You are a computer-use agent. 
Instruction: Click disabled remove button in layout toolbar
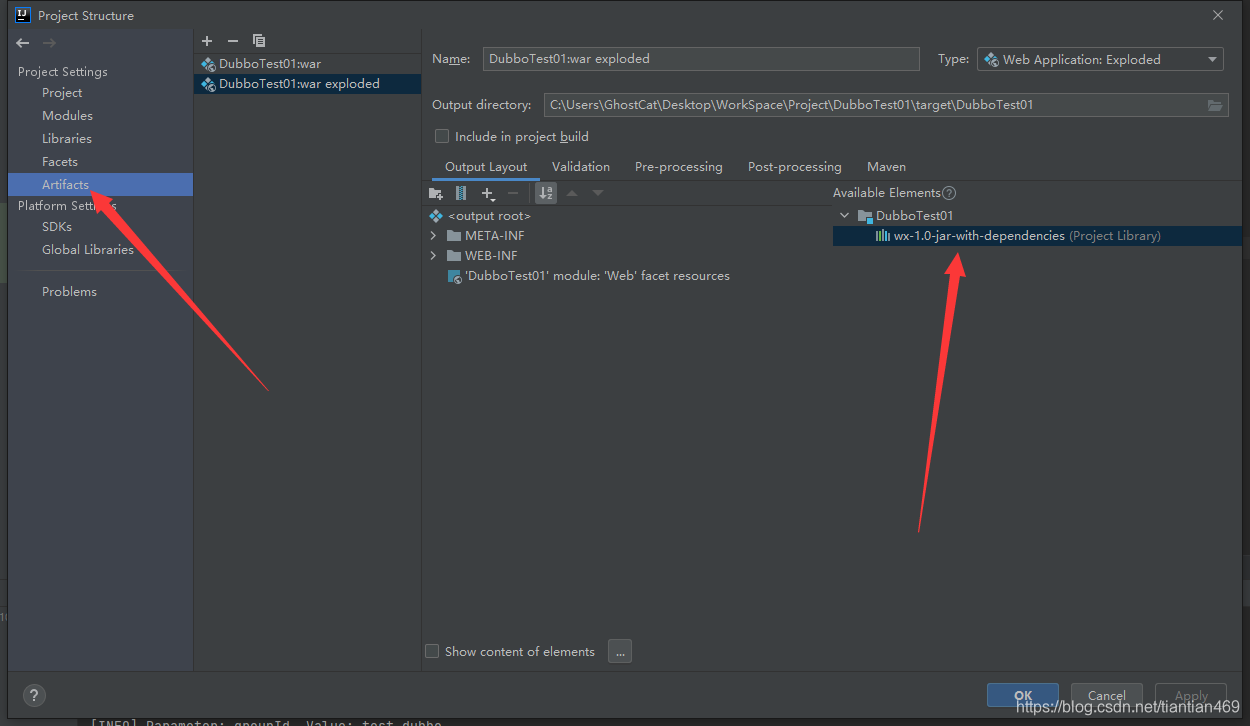(x=513, y=193)
